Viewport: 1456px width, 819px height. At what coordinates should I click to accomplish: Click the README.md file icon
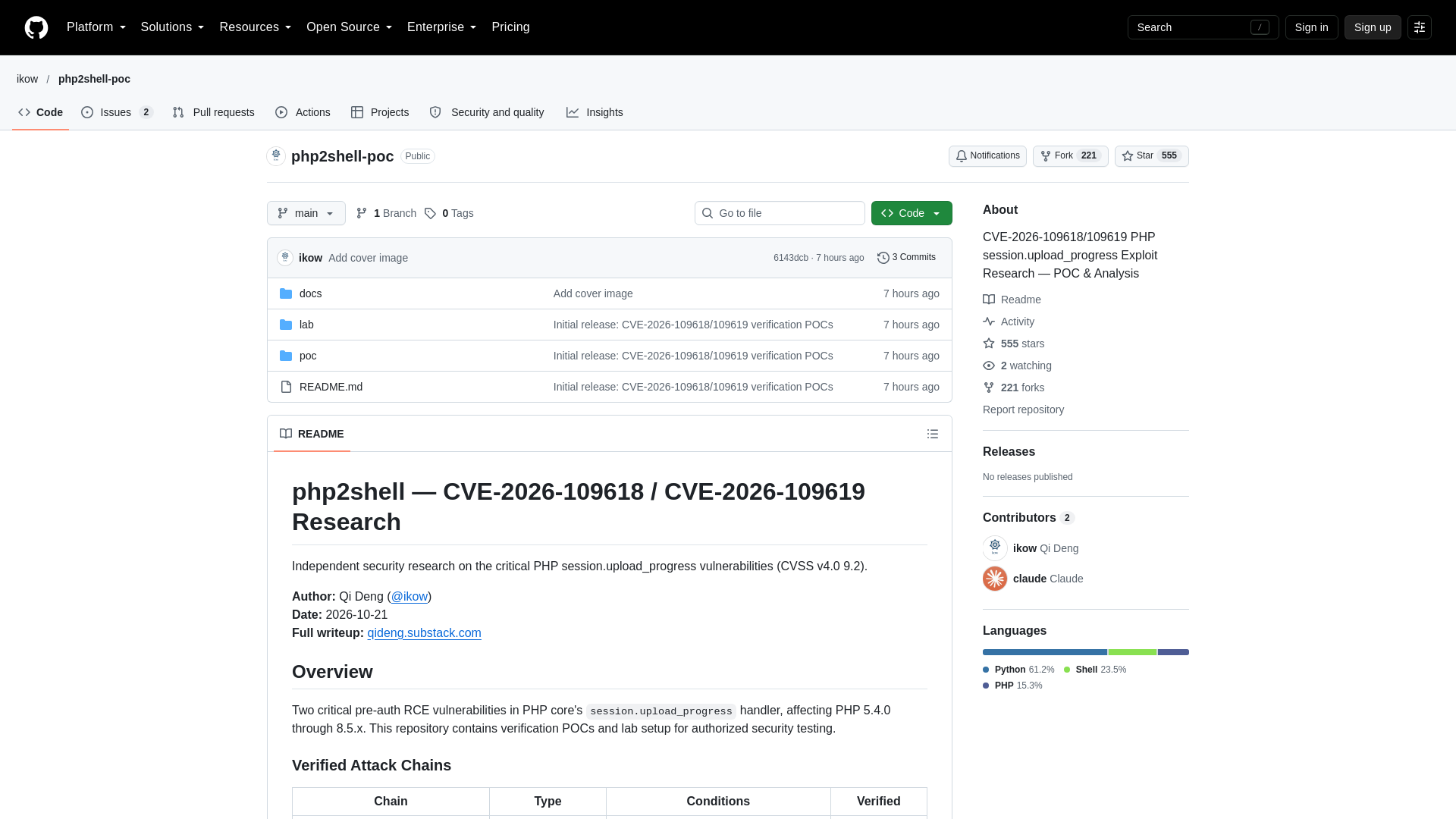(x=286, y=387)
